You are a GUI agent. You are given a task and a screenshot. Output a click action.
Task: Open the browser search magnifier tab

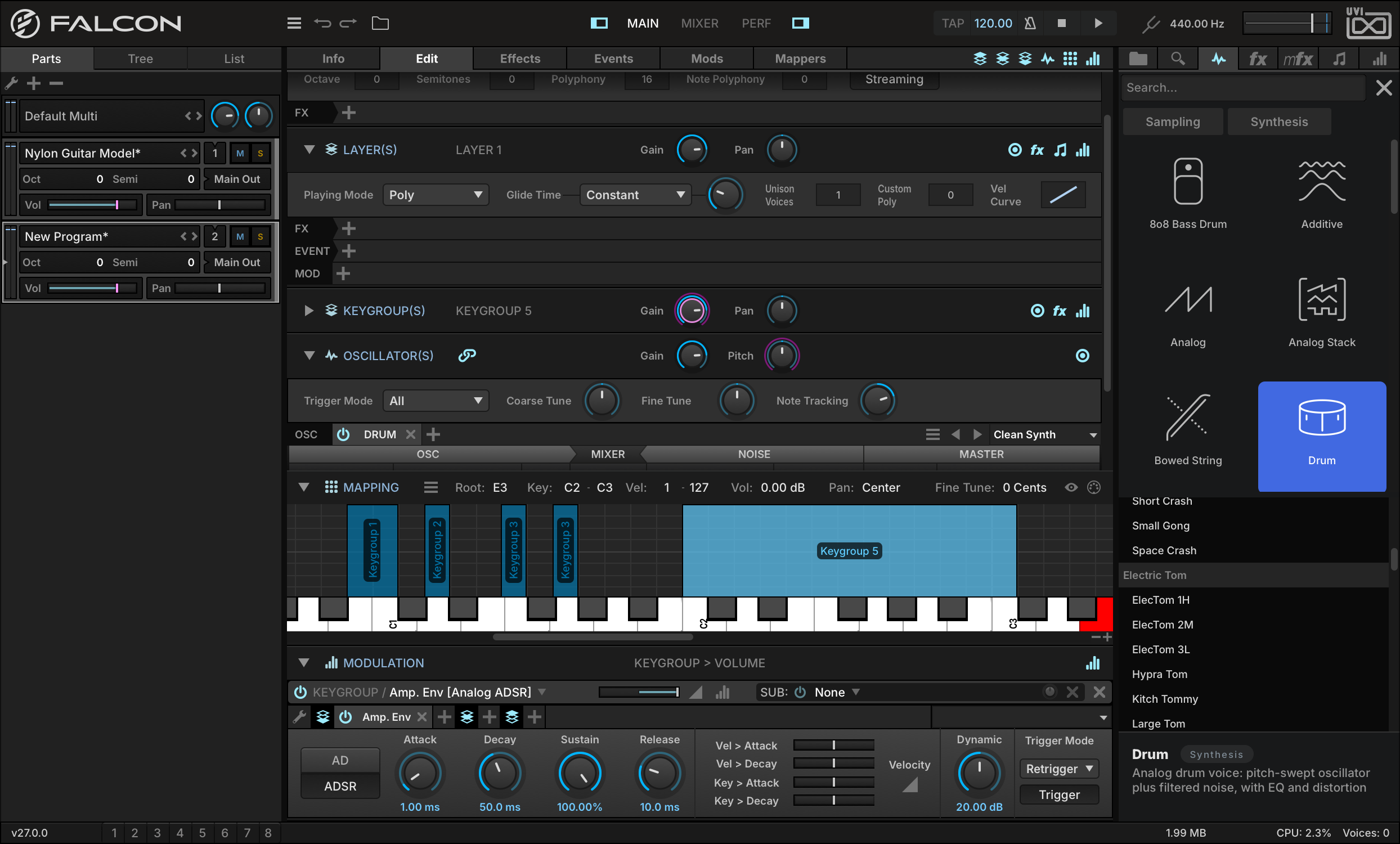coord(1178,59)
